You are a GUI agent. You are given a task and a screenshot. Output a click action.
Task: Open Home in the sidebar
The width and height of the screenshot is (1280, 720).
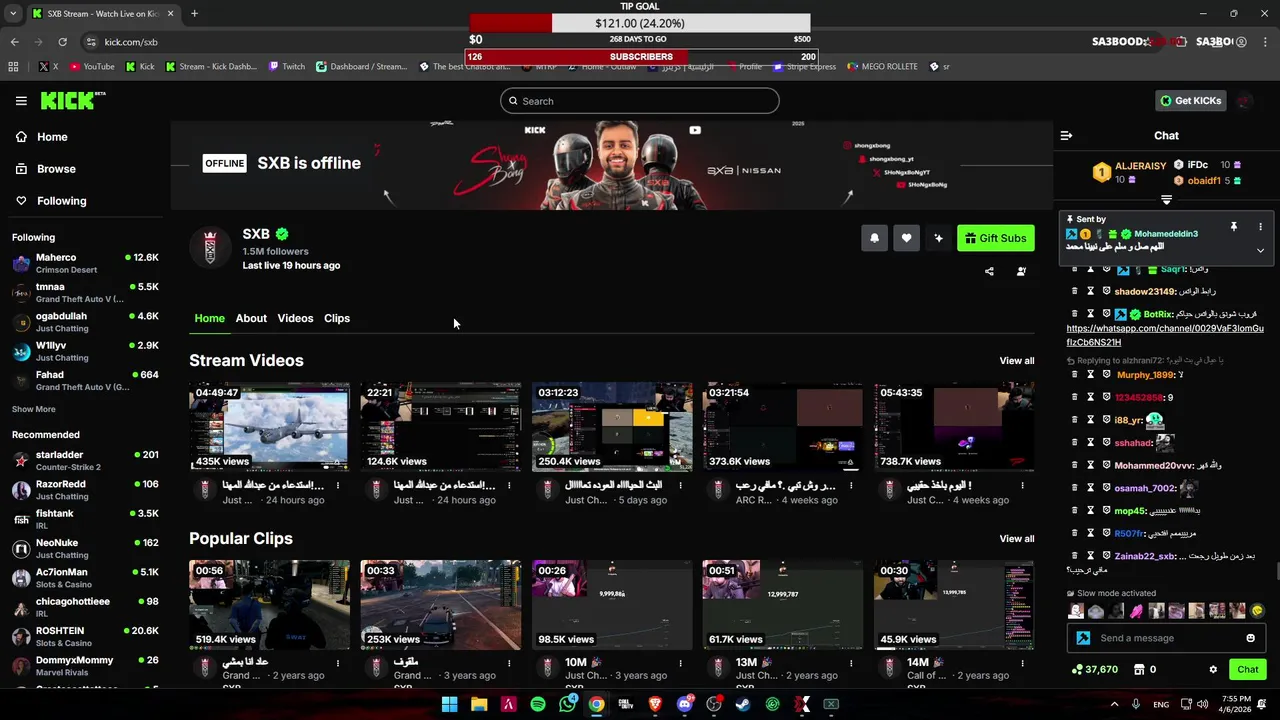pos(41,137)
